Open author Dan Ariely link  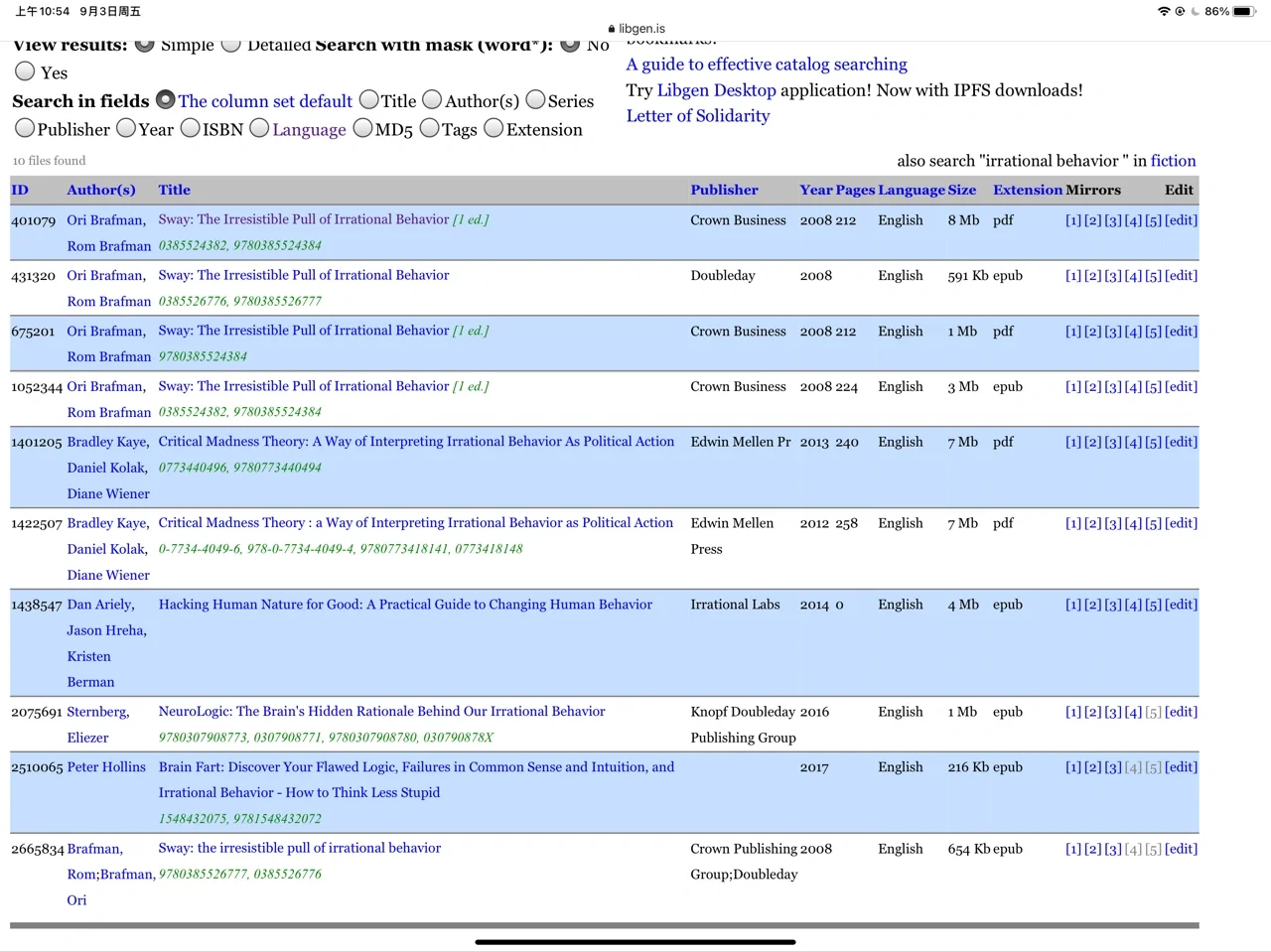(x=100, y=605)
